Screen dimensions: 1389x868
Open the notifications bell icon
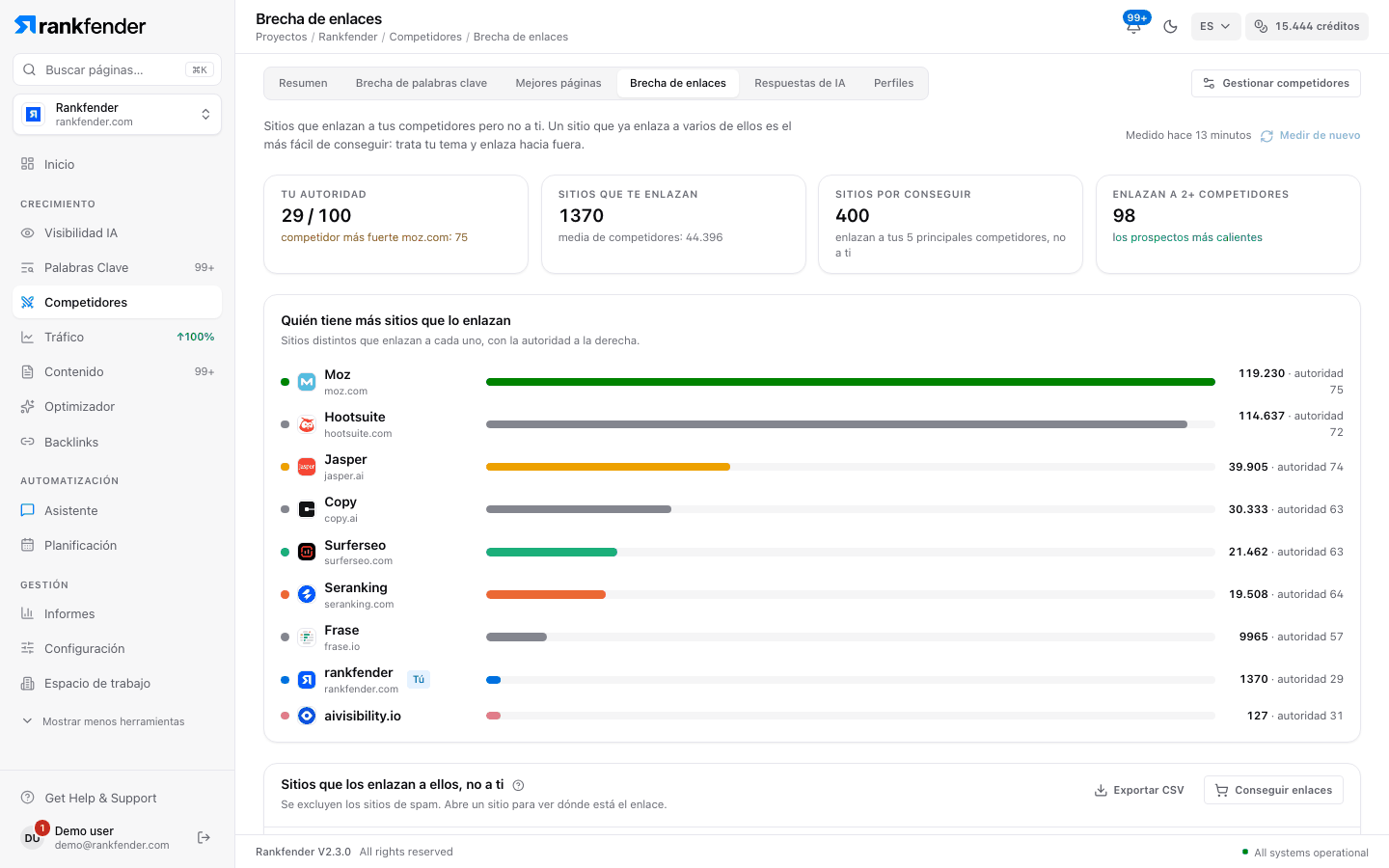[x=1133, y=26]
